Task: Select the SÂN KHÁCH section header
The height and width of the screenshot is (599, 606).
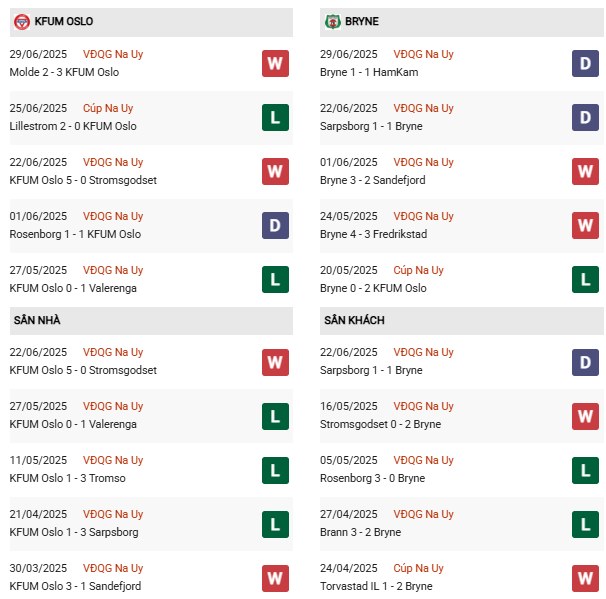Action: click(x=354, y=320)
